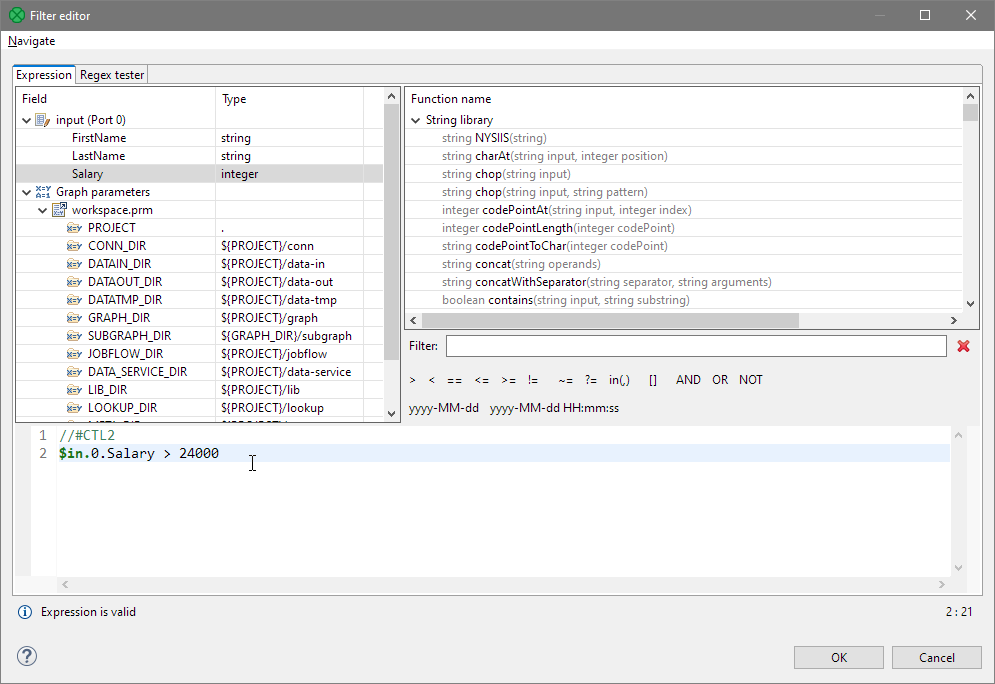Switch to the Regex tester tab
This screenshot has height=684, width=995.
[112, 75]
